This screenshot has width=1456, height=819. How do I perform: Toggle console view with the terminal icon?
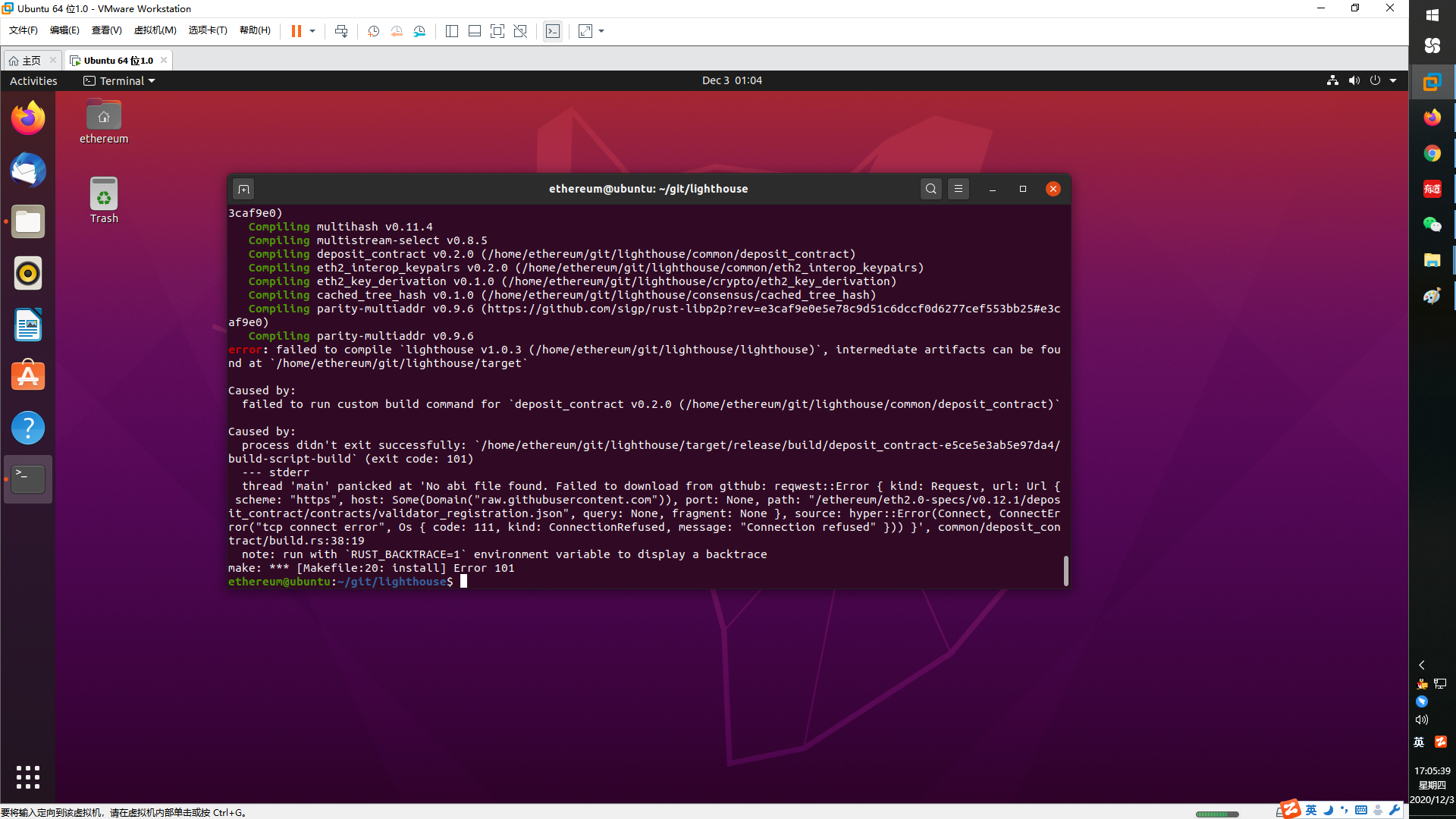553,31
